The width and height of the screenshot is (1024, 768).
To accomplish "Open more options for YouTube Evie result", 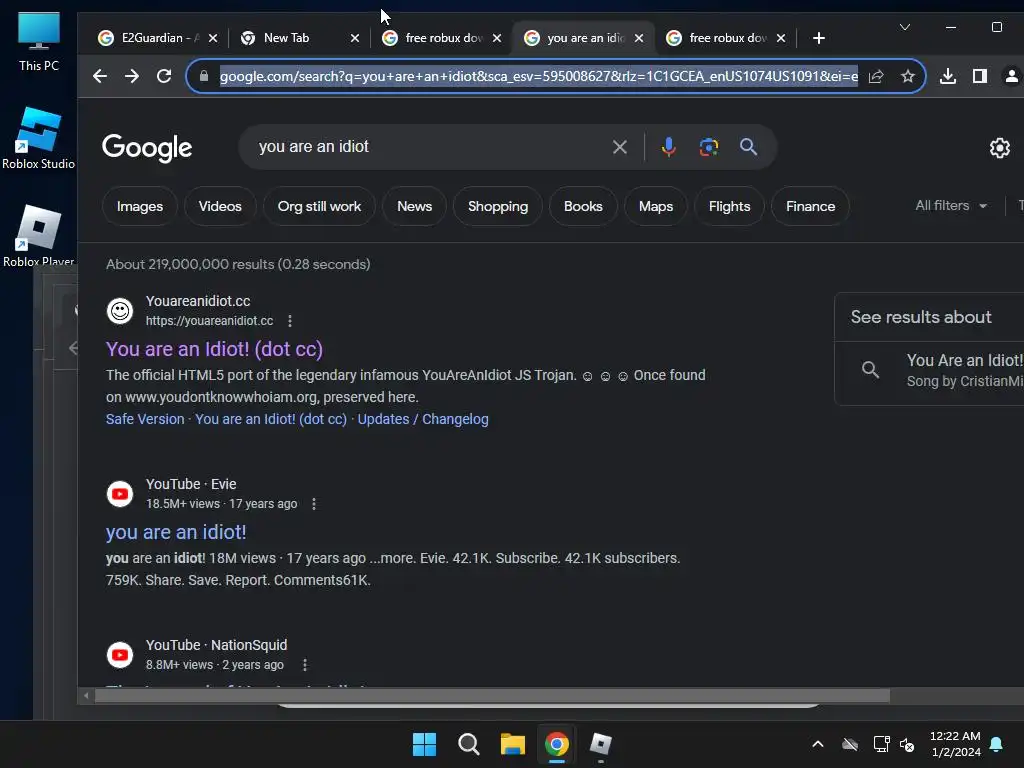I will (x=314, y=504).
